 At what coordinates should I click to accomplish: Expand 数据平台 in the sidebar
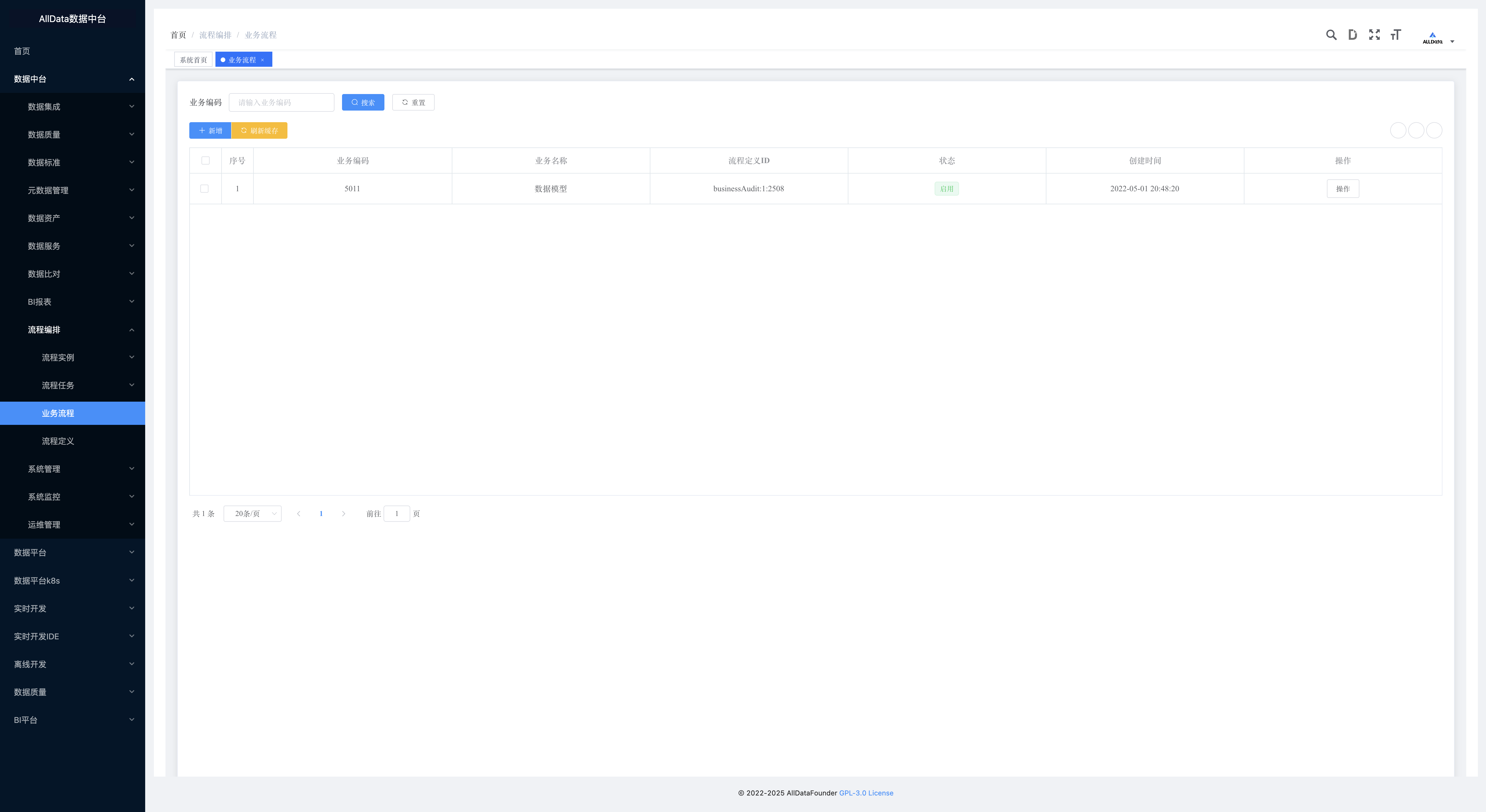(x=73, y=553)
